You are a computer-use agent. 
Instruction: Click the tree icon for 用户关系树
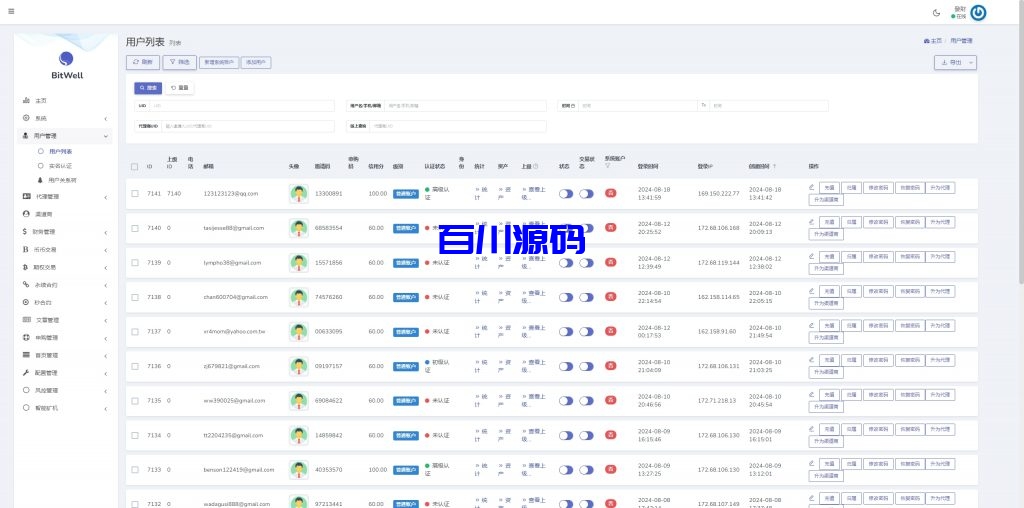pyautogui.click(x=40, y=180)
